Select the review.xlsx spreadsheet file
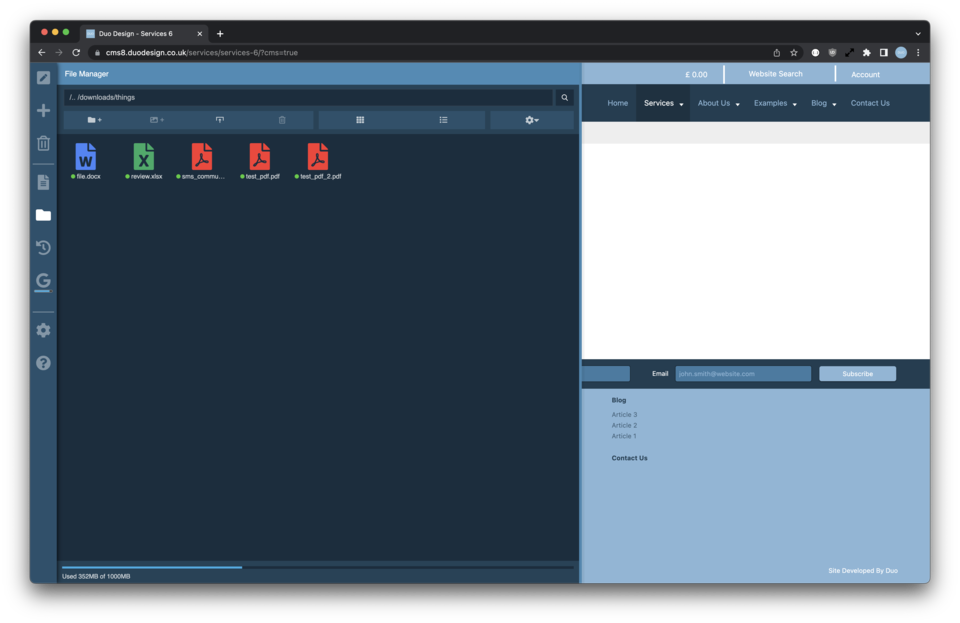 click(x=144, y=158)
